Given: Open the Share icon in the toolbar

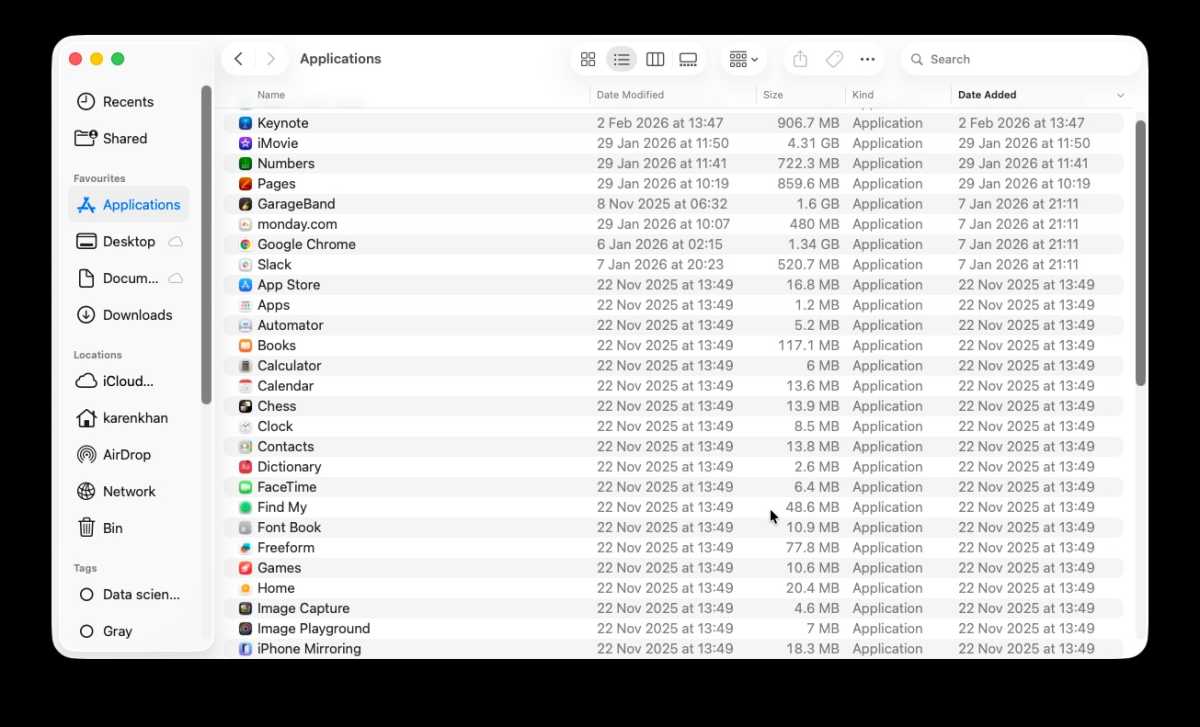Looking at the screenshot, I should coord(799,59).
